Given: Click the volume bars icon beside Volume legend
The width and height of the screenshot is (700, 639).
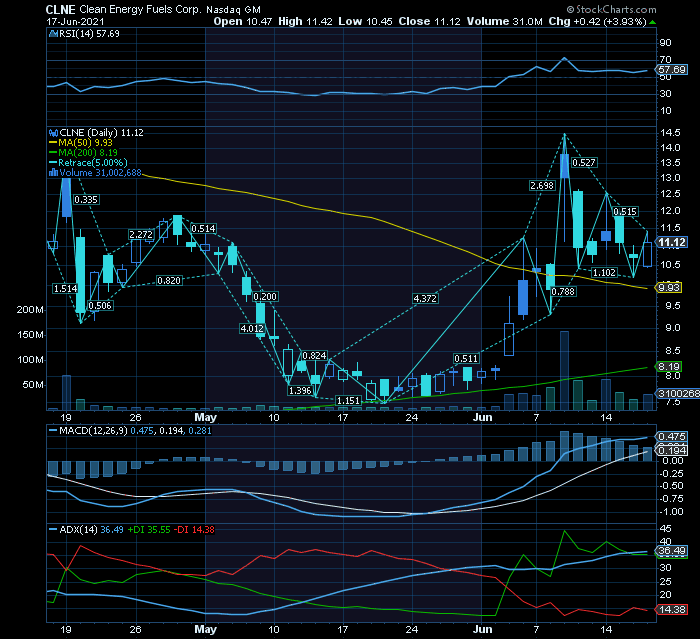Looking at the screenshot, I should 54,172.
